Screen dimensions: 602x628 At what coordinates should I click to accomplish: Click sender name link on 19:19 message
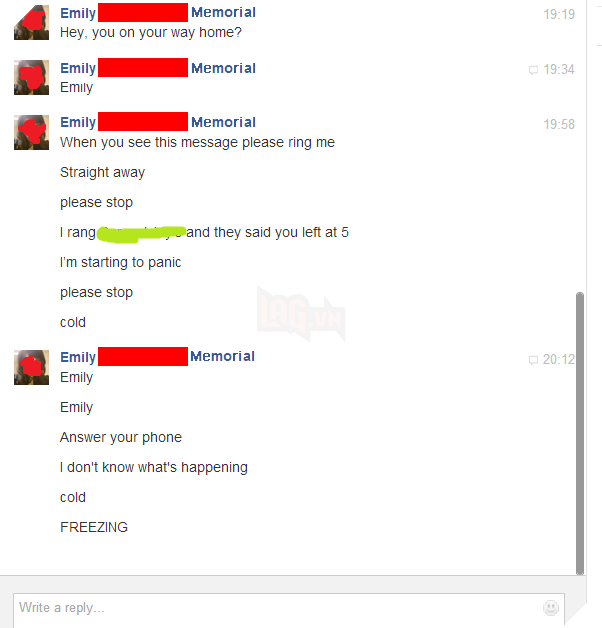(158, 13)
